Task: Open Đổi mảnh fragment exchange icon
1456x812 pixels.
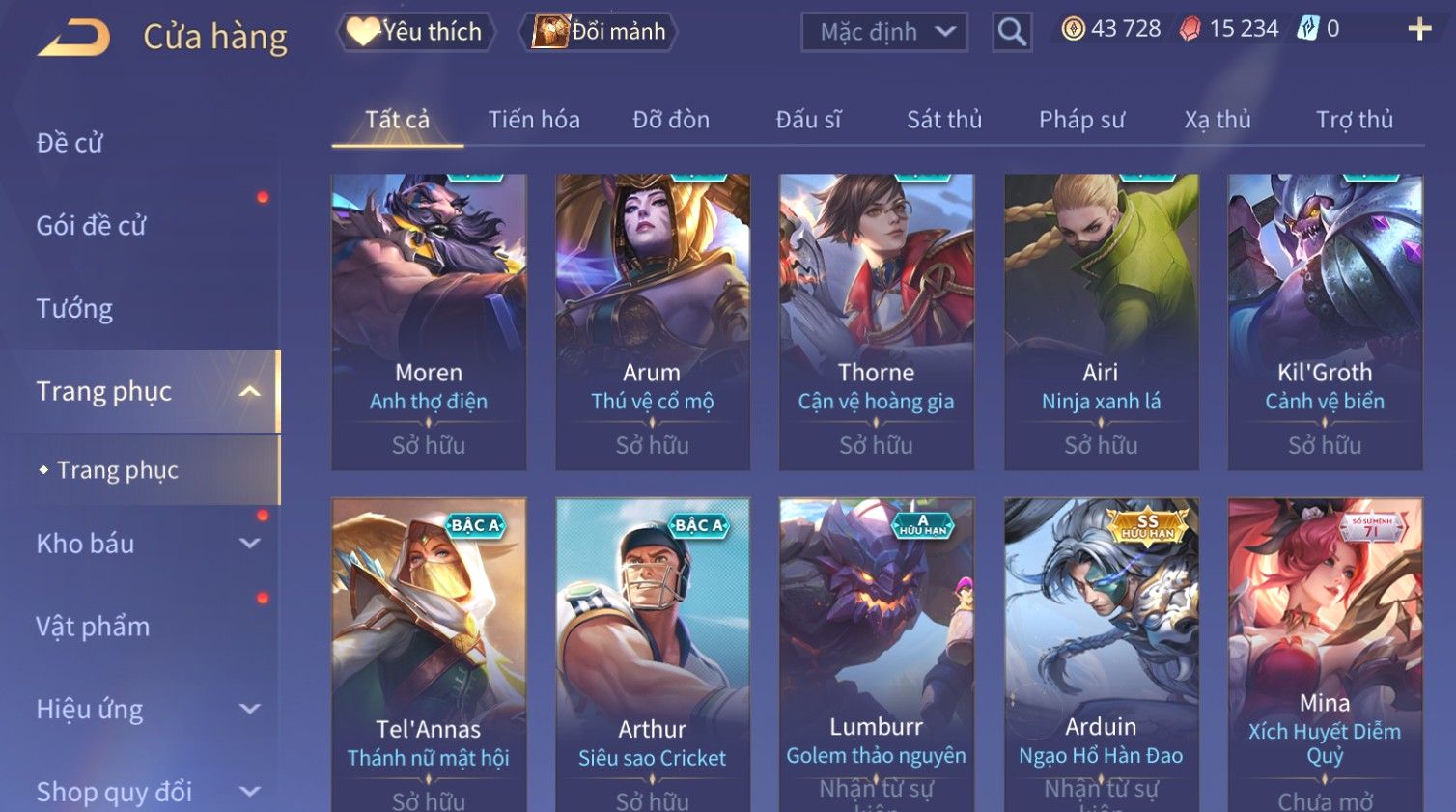Action: click(599, 32)
